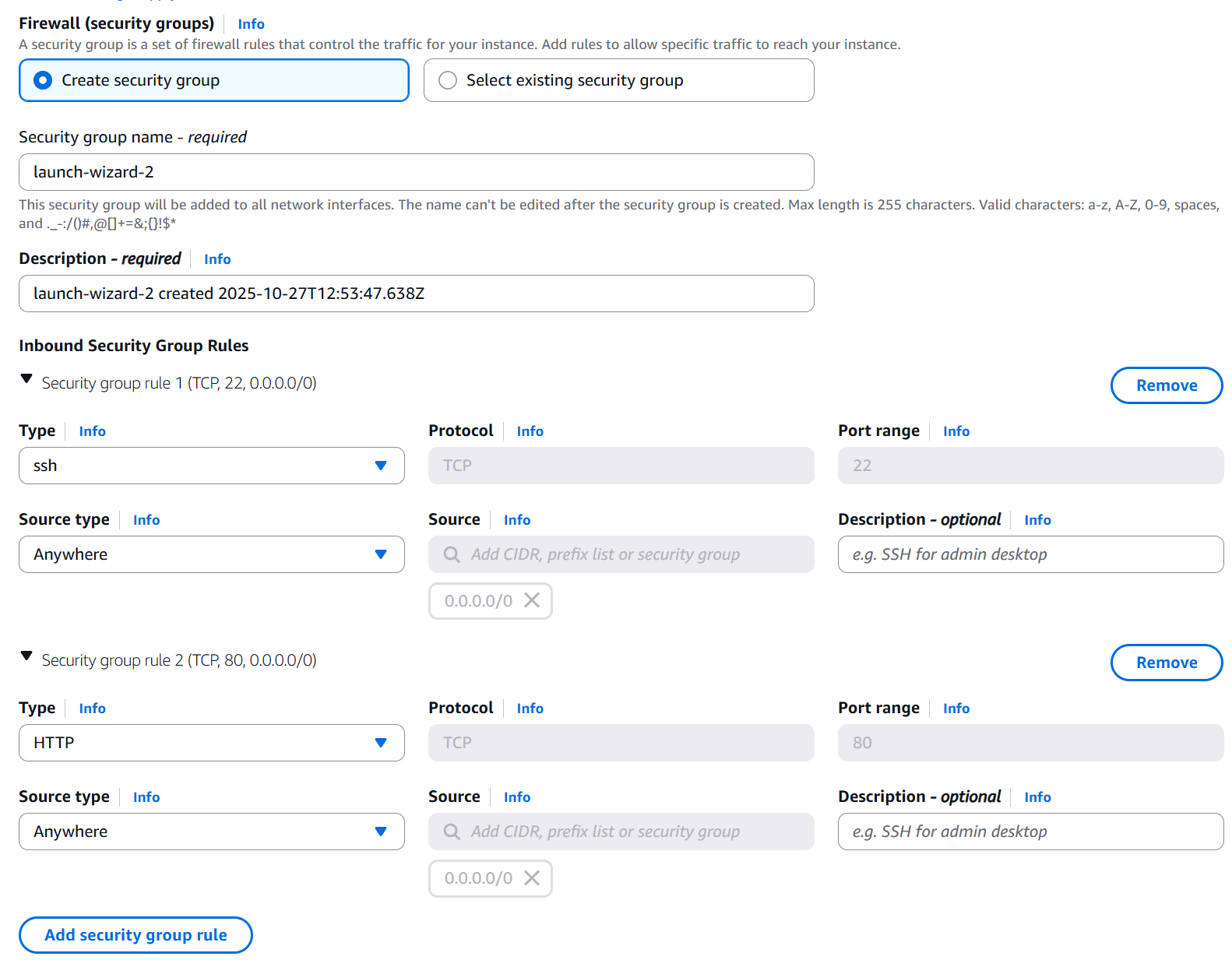The image size is (1232, 974).
Task: Open rule 1 Source type Anywhere dropdown
Action: pos(211,554)
